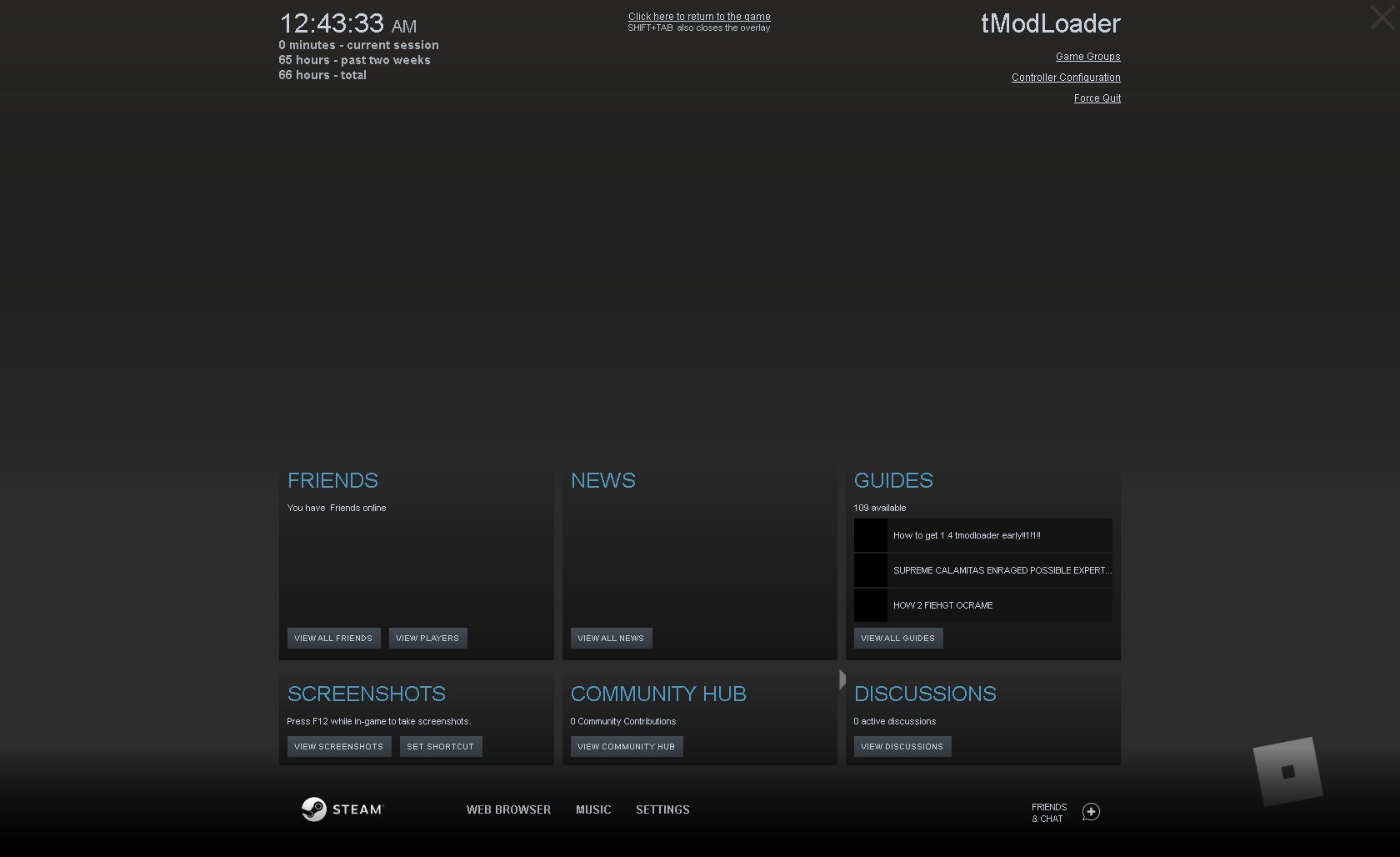The height and width of the screenshot is (857, 1400).
Task: Click the SCREENSHOTS panel heading
Action: pyautogui.click(x=367, y=694)
